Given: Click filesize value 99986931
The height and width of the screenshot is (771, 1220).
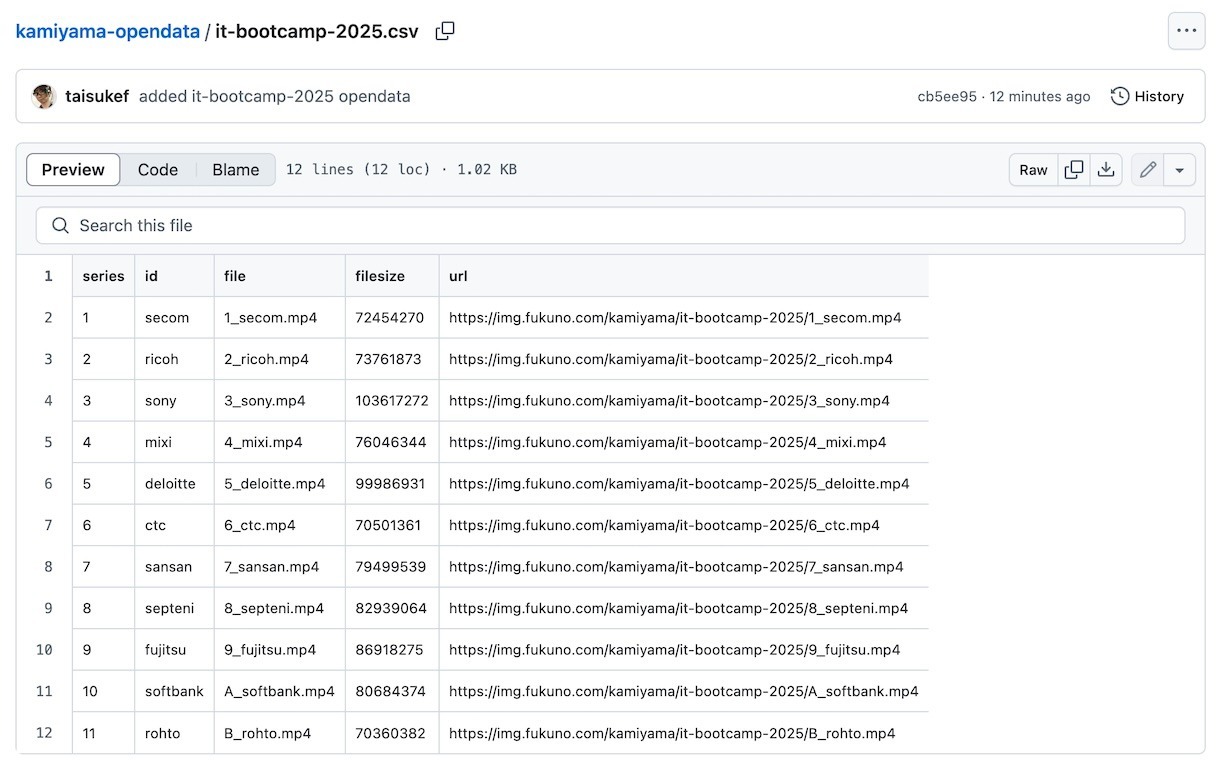Looking at the screenshot, I should (390, 484).
